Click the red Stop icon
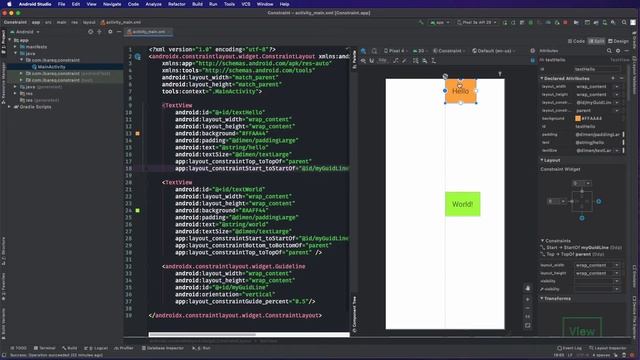Screen dimensions: 640x360 [565, 22]
